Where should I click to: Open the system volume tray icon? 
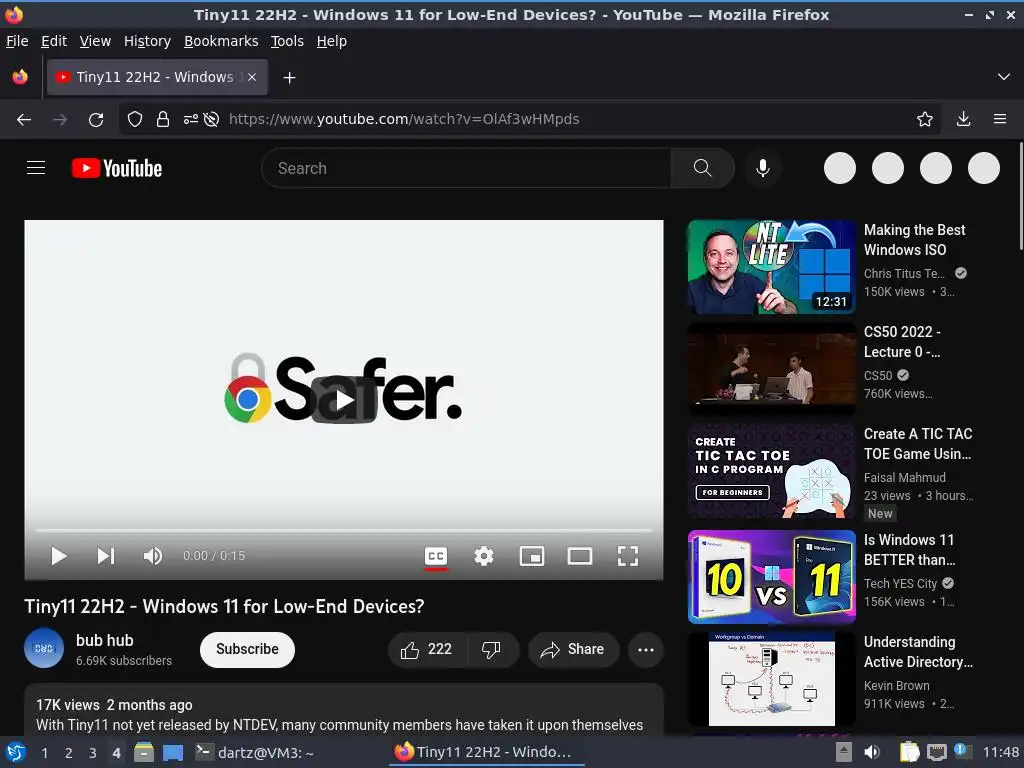click(871, 752)
